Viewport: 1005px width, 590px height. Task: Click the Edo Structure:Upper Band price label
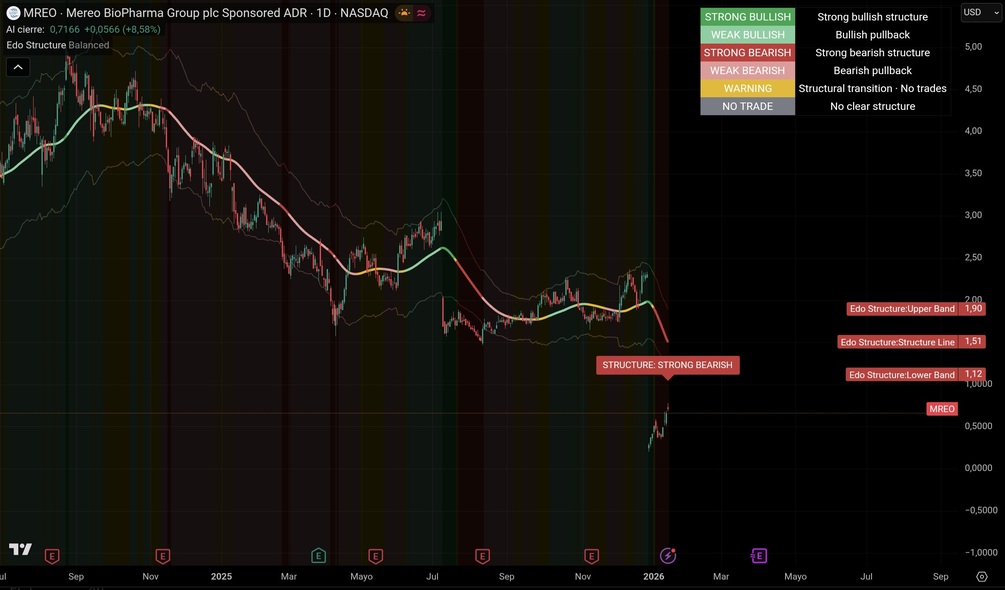pos(902,309)
